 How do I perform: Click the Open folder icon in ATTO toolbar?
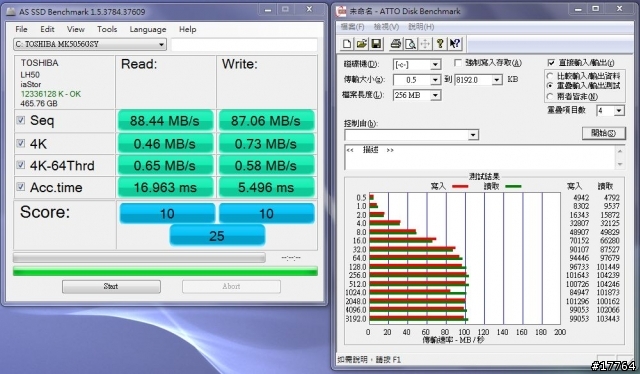(x=361, y=44)
